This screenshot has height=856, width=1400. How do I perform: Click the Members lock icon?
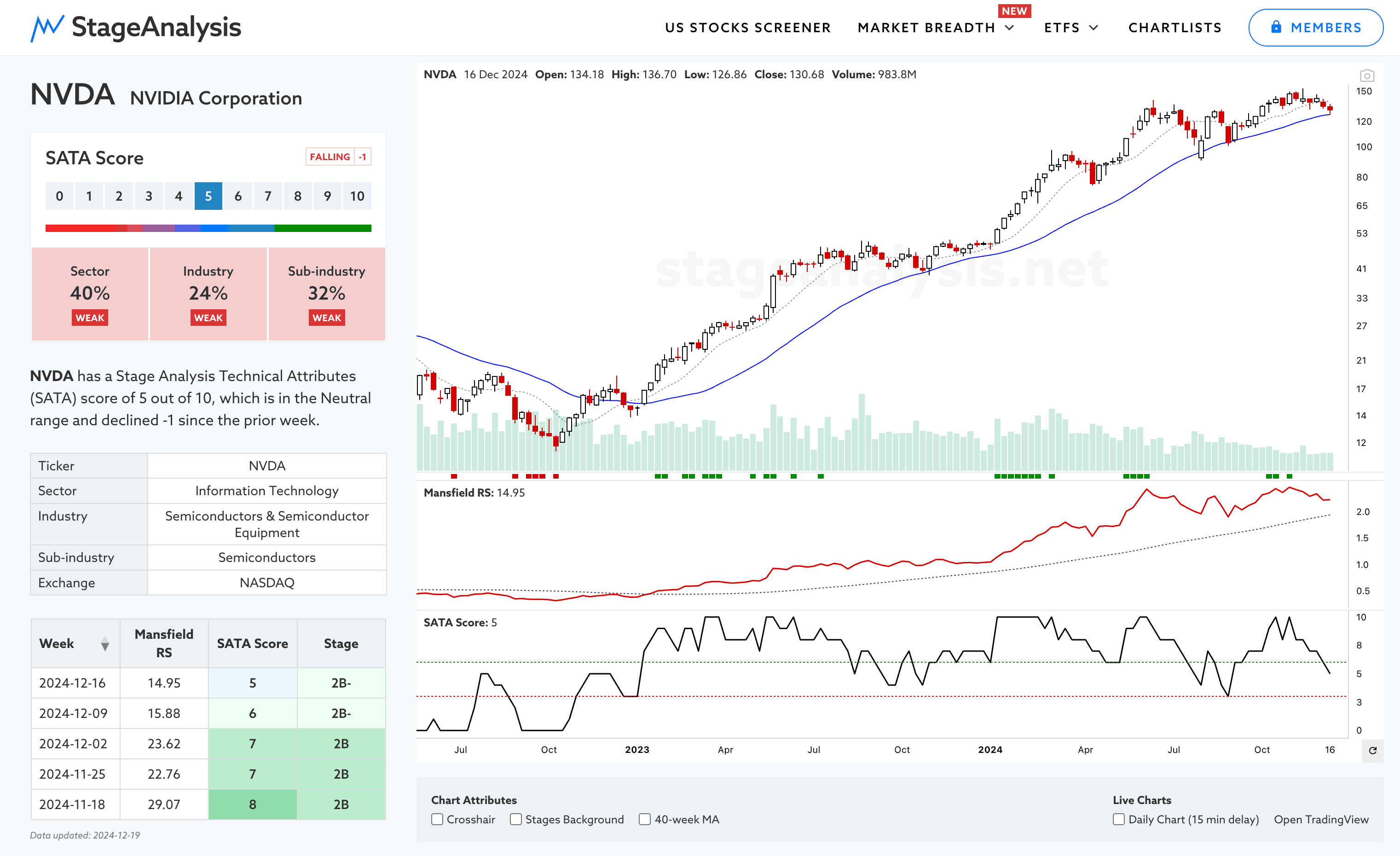(1276, 27)
